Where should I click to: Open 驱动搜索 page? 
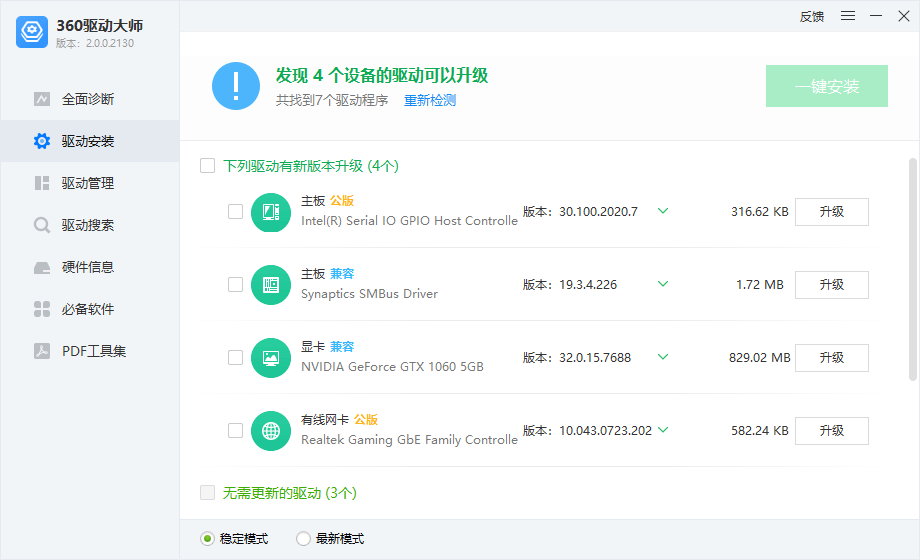click(x=90, y=225)
